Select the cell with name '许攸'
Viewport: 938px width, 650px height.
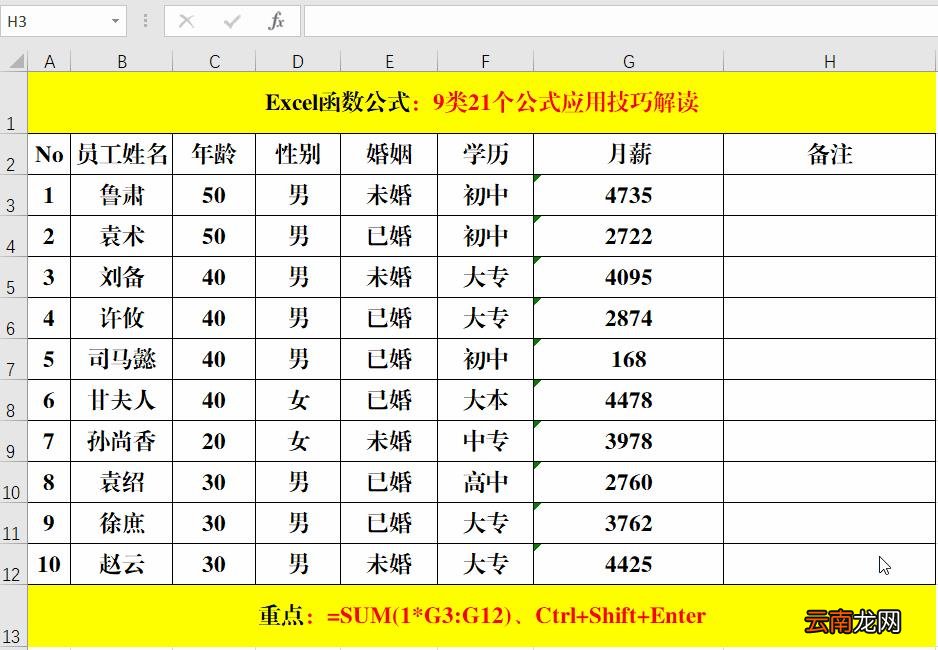[x=122, y=318]
